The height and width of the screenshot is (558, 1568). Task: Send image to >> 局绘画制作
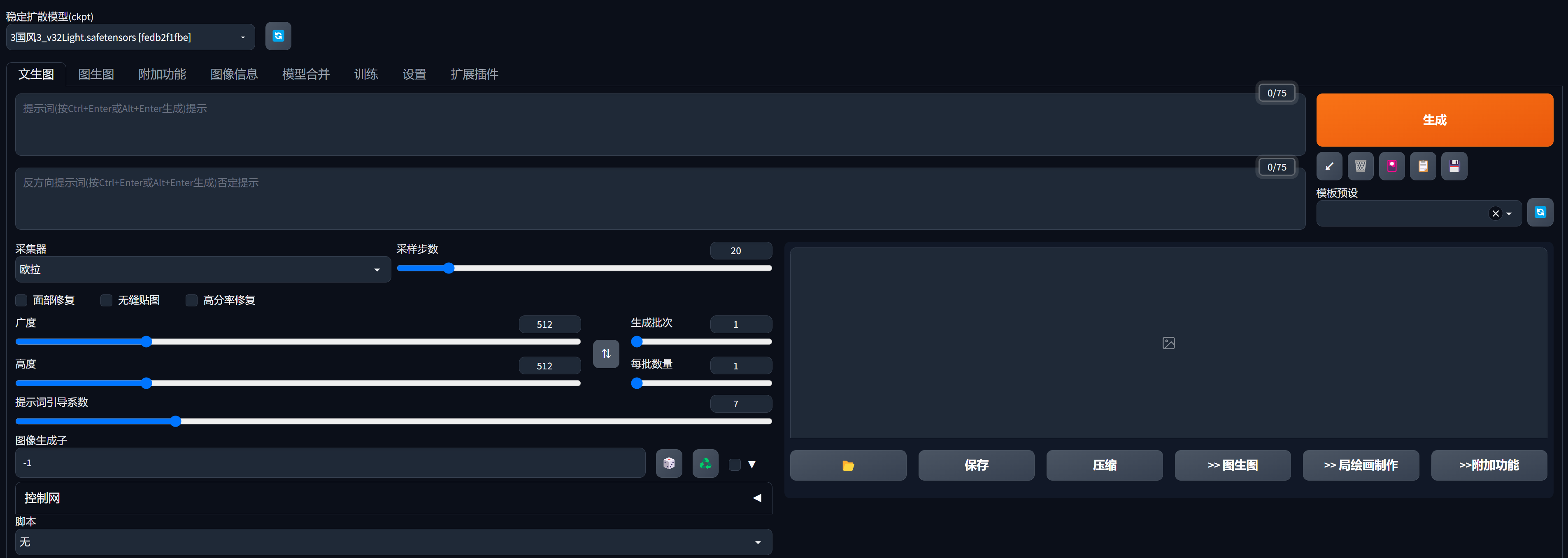[x=1361, y=465]
